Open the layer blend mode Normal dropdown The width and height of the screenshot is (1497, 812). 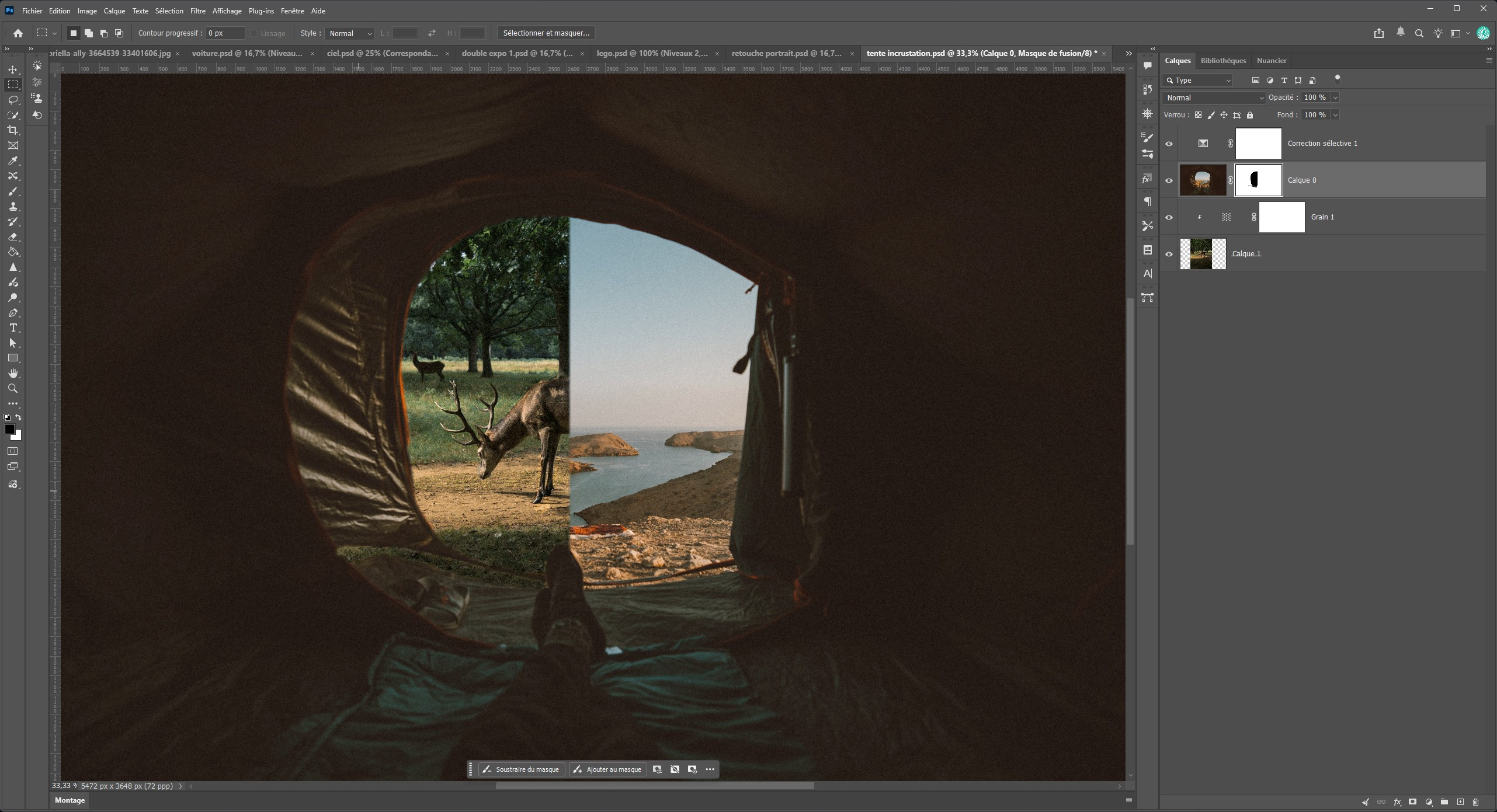1214,97
